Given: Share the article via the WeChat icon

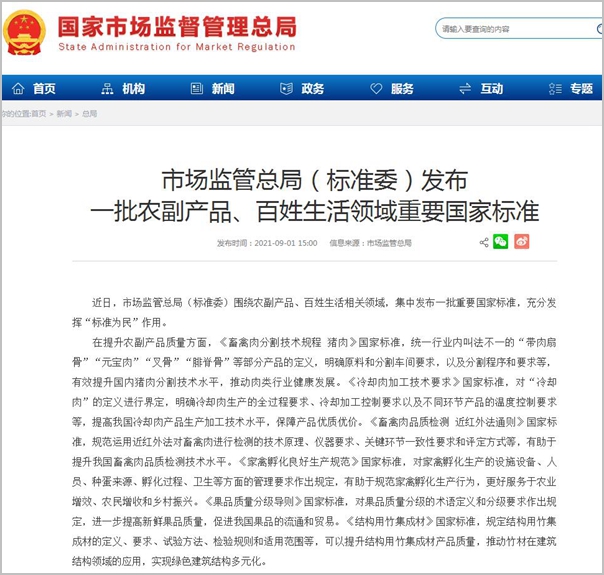Looking at the screenshot, I should [501, 242].
